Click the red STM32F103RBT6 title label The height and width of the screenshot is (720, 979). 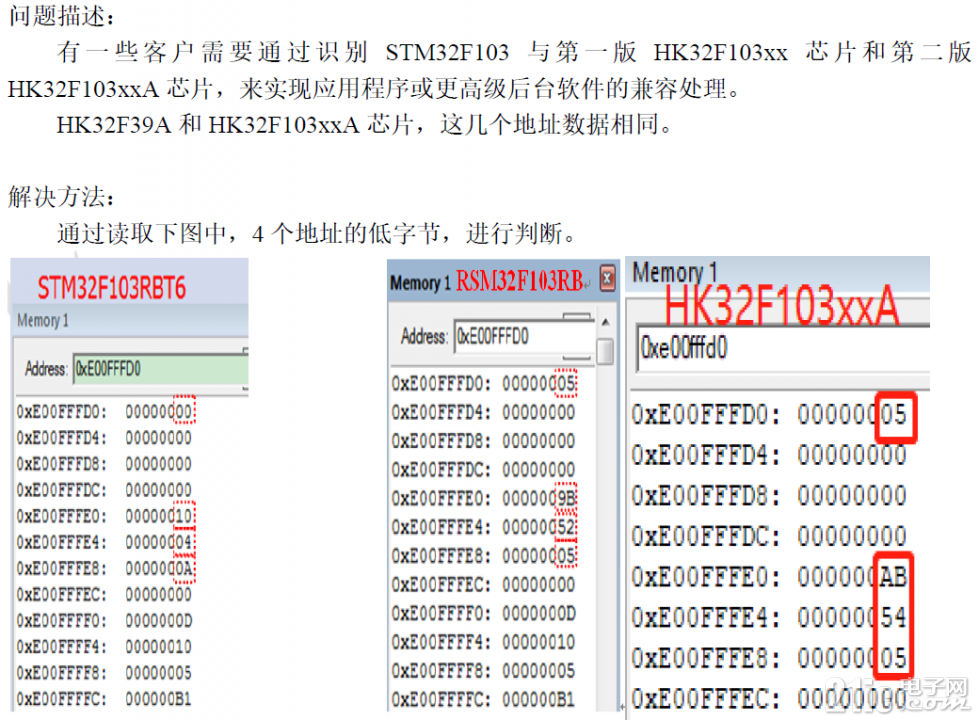tap(112, 288)
